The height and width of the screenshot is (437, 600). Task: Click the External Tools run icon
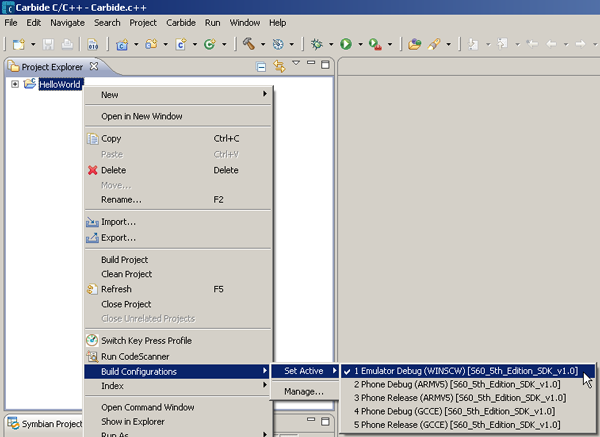375,44
